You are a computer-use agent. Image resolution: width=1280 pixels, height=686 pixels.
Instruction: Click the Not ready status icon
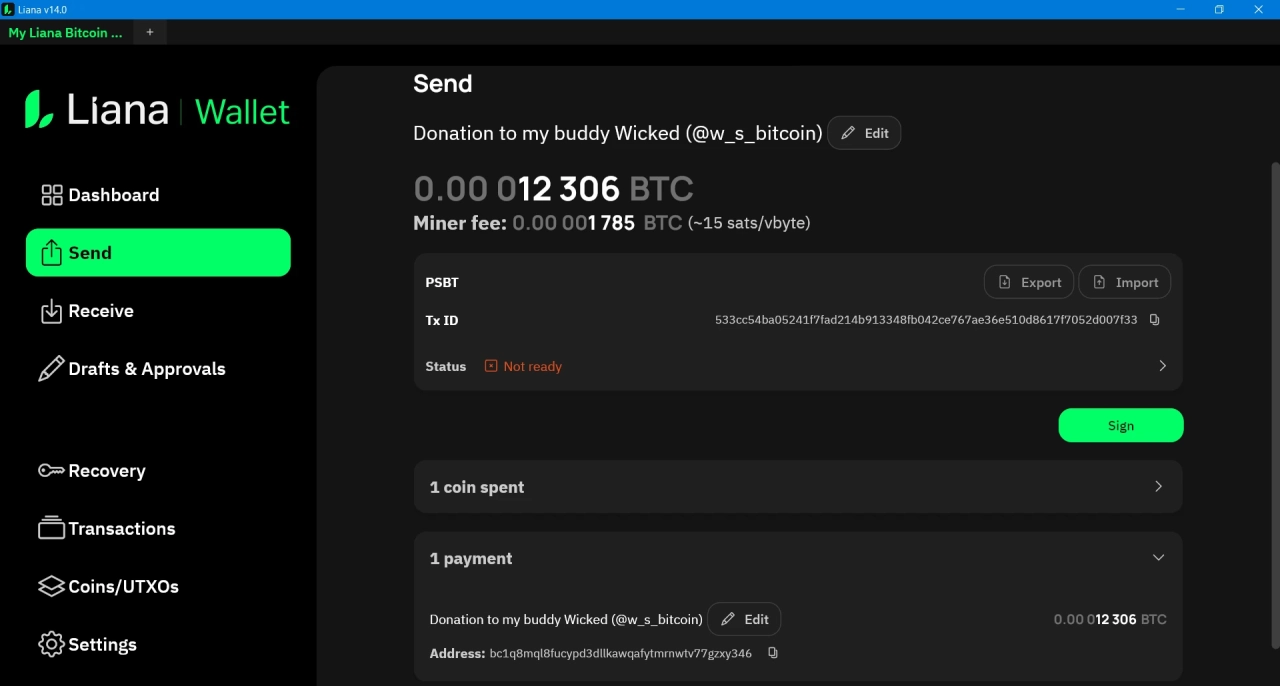tap(491, 366)
